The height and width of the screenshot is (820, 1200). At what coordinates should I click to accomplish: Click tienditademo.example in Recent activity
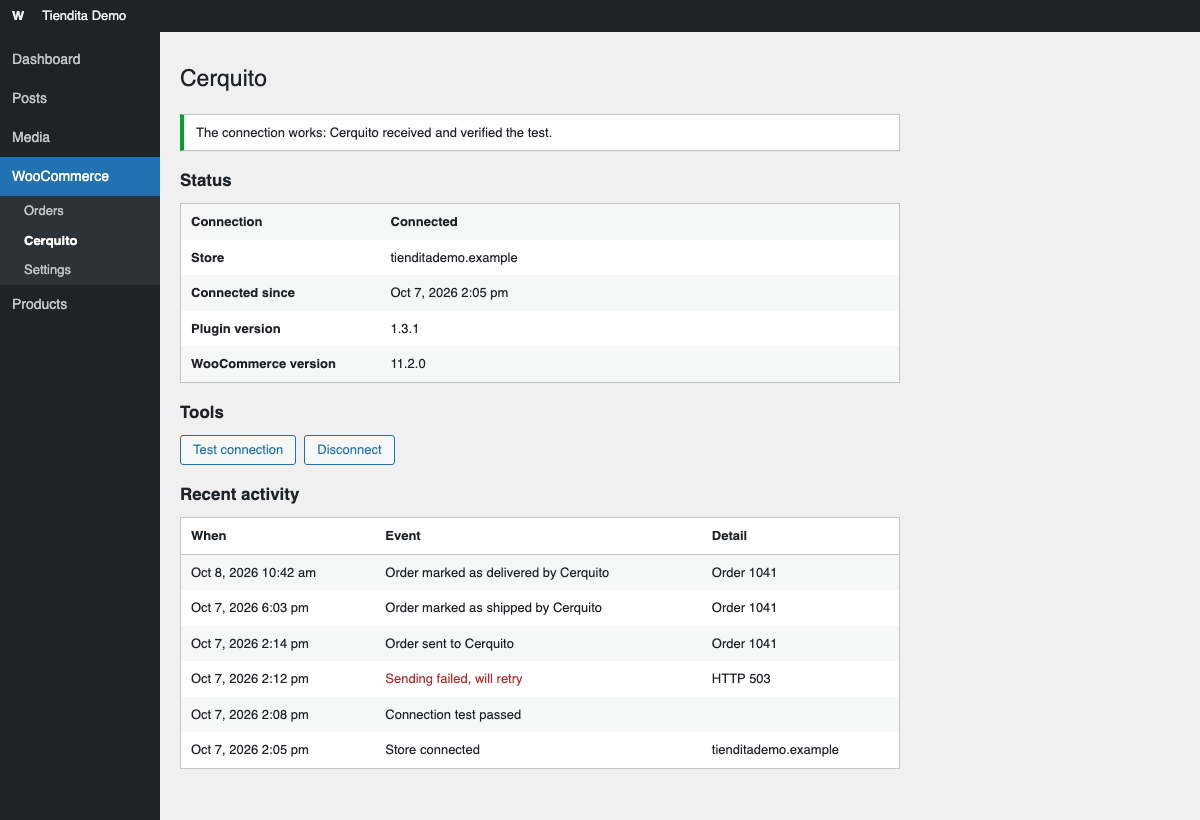[x=775, y=750]
